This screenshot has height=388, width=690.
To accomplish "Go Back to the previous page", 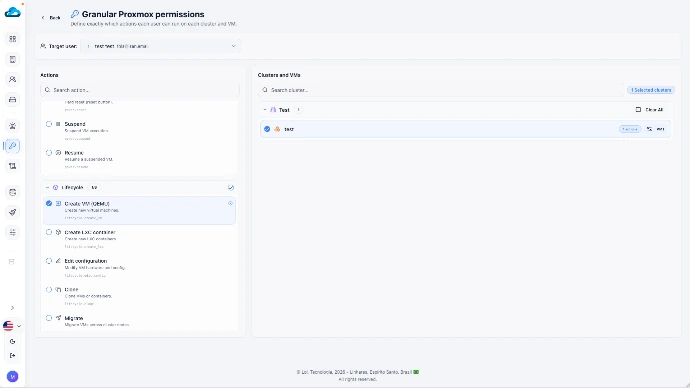I will (51, 18).
